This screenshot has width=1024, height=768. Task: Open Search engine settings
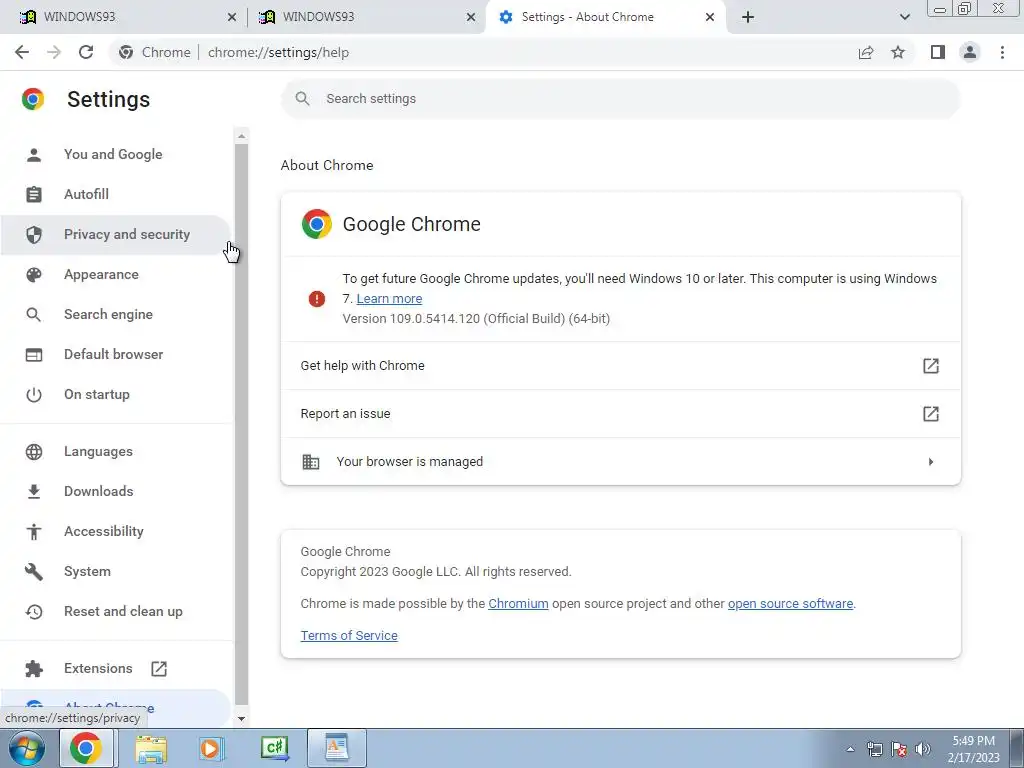click(x=108, y=315)
